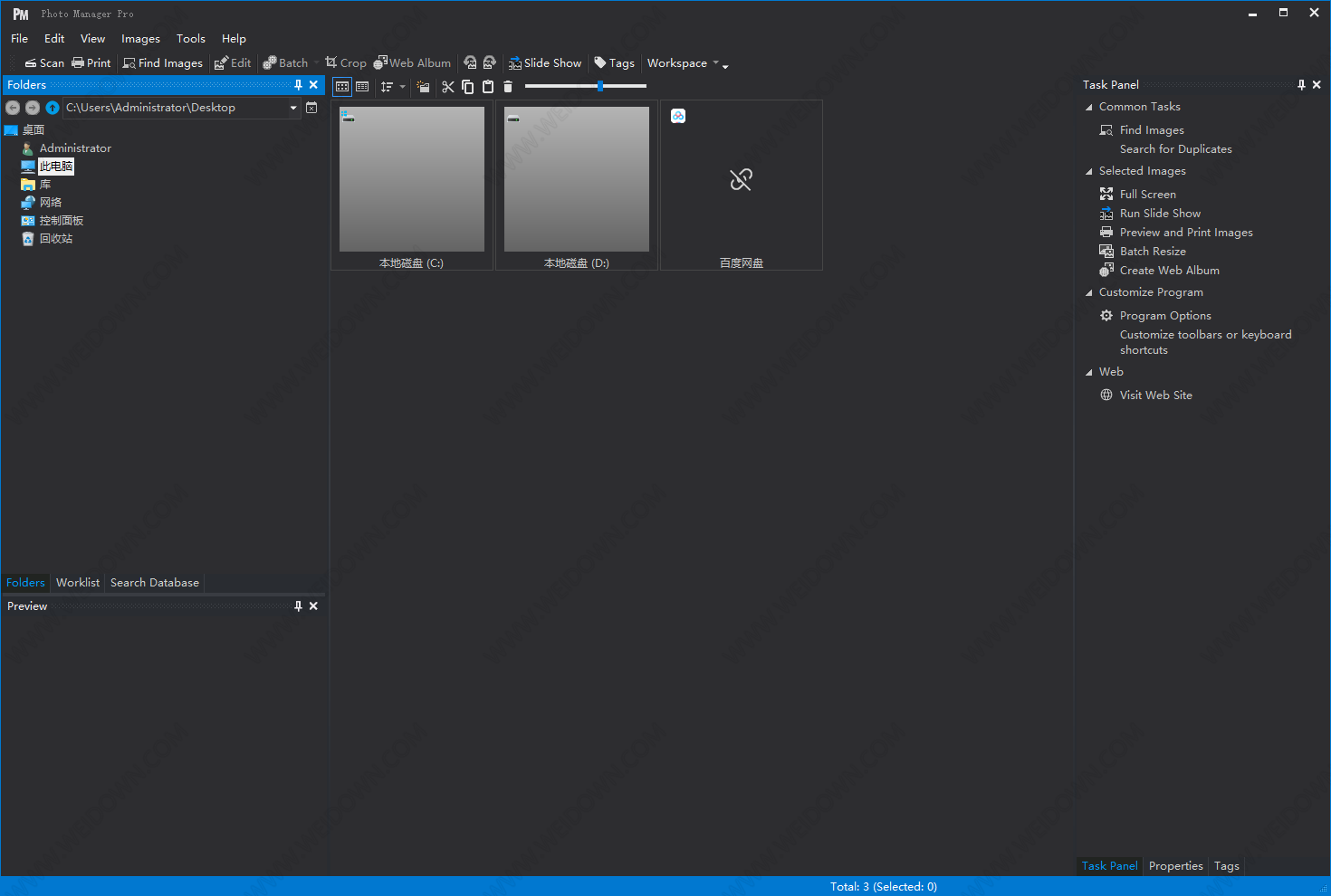Select Administrator in the folder tree
This screenshot has height=896, width=1331.
tap(75, 148)
